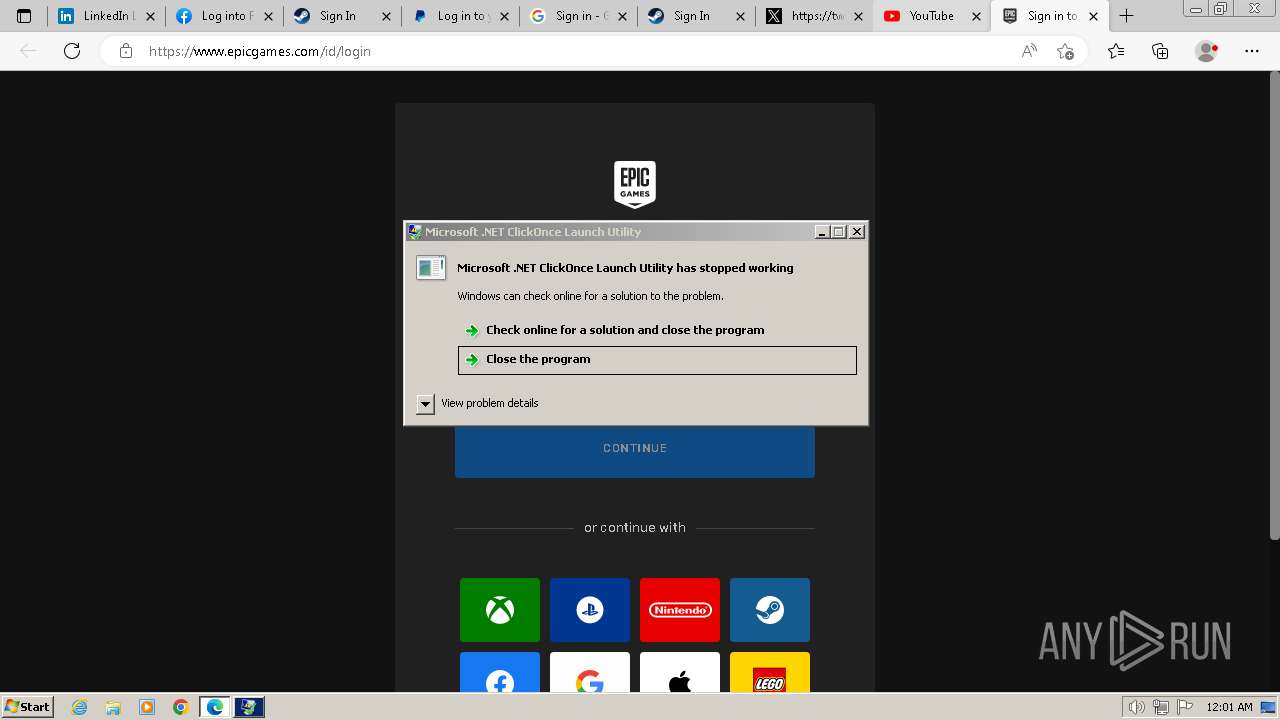The height and width of the screenshot is (720, 1280).
Task: Sign in with Facebook tile
Action: coord(500,673)
